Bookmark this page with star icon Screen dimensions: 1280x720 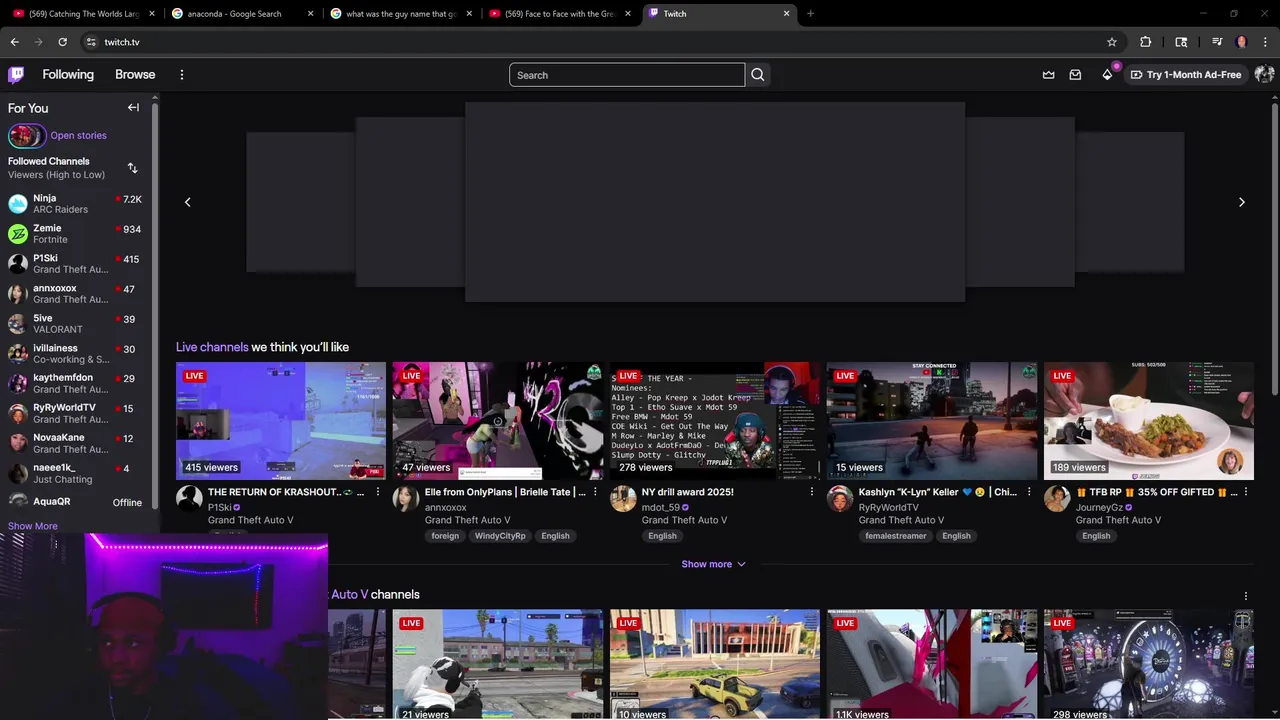click(x=1111, y=42)
